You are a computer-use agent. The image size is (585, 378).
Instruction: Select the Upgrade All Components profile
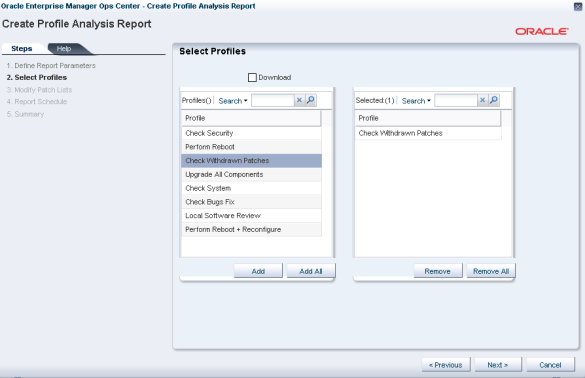(x=251, y=175)
